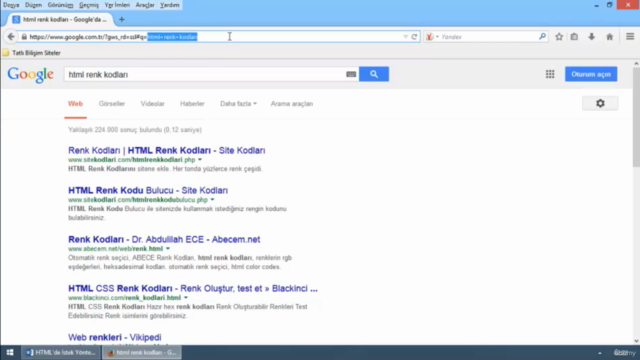
Task: Bookmark this page with star icon
Action: pyautogui.click(x=559, y=37)
